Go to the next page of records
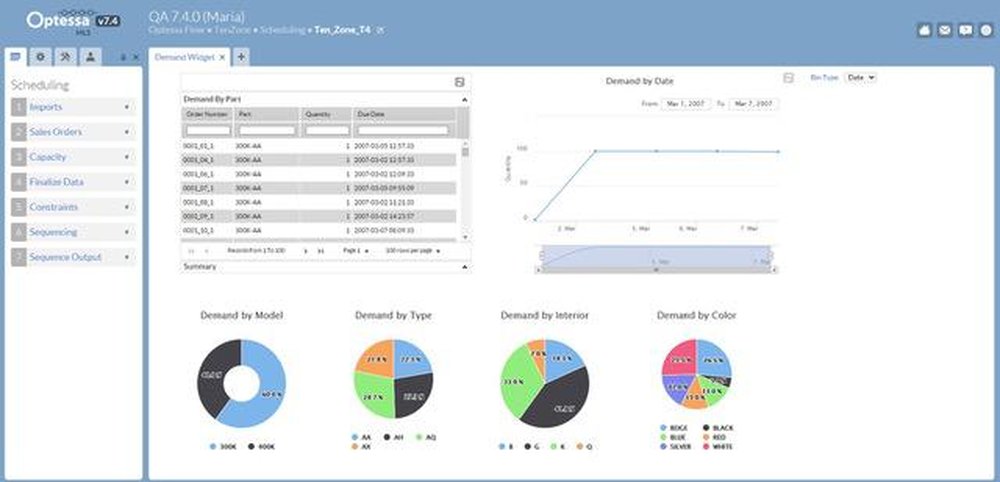The height and width of the screenshot is (482, 1000). [305, 251]
